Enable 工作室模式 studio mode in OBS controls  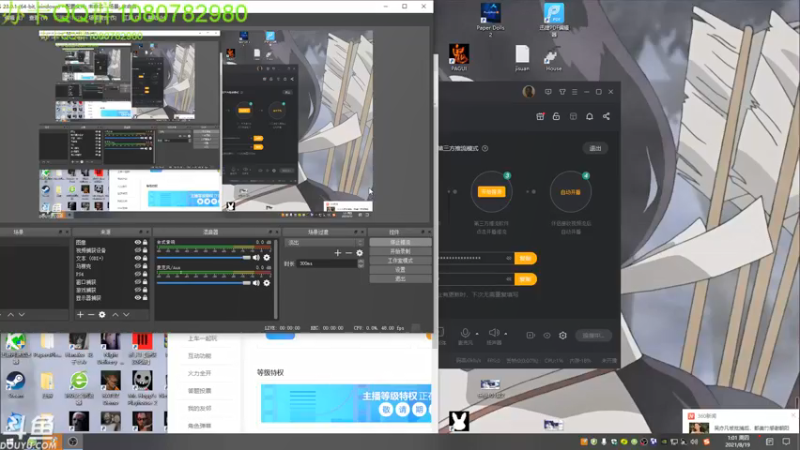[400, 261]
